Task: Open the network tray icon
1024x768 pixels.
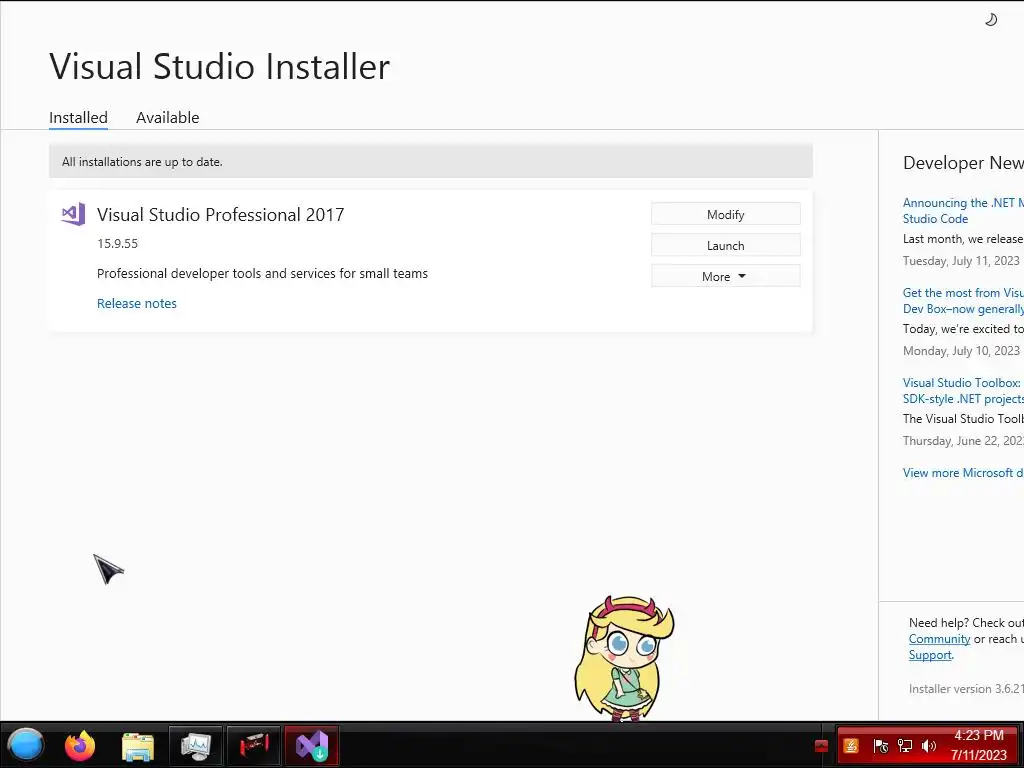Action: tap(904, 746)
